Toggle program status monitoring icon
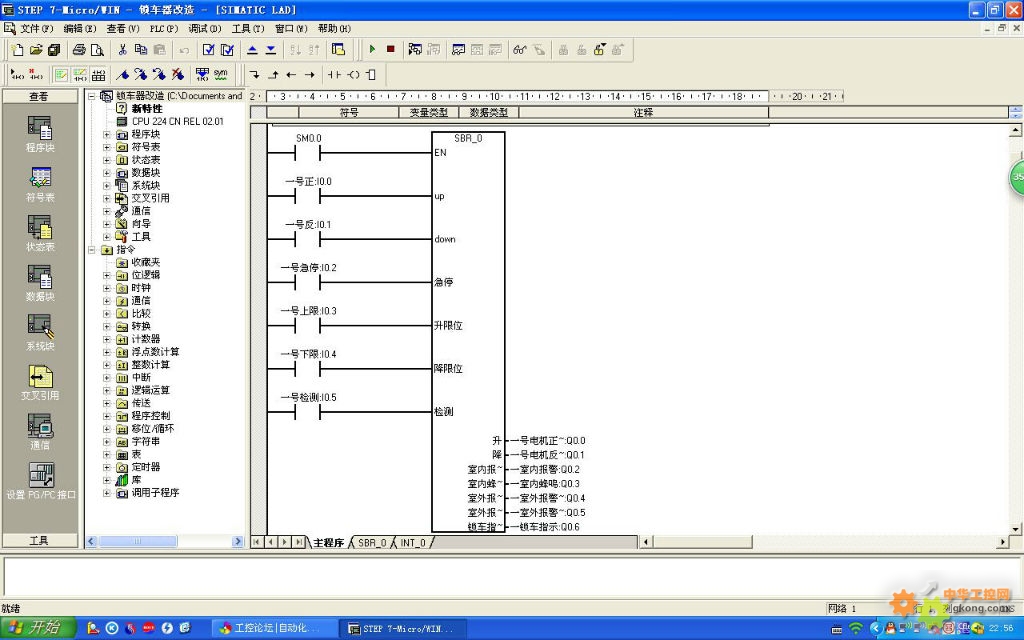 415,50
